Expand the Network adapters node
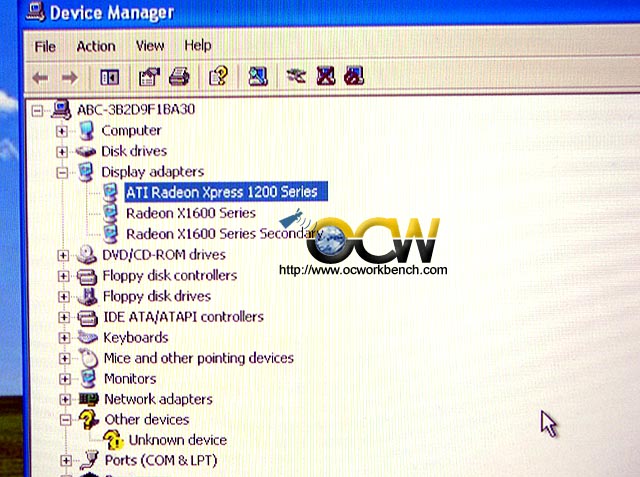The width and height of the screenshot is (640, 477). click(65, 399)
